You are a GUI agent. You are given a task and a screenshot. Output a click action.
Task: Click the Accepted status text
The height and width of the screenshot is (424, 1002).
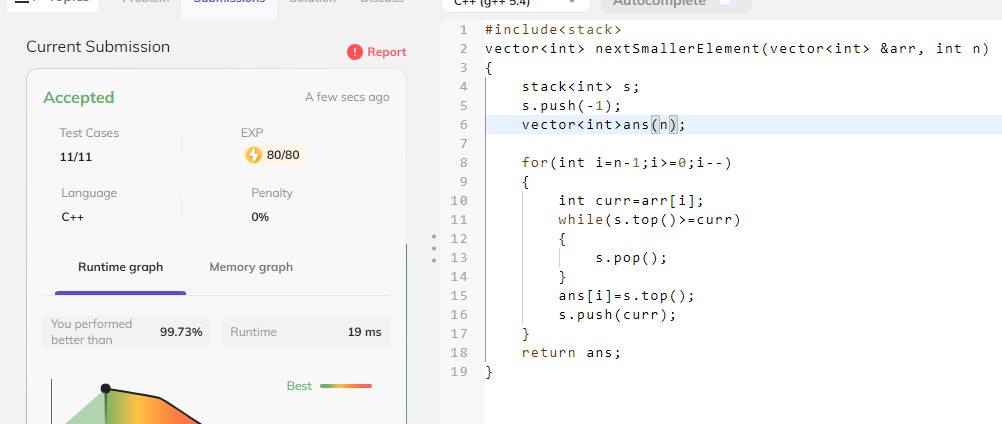(x=79, y=98)
